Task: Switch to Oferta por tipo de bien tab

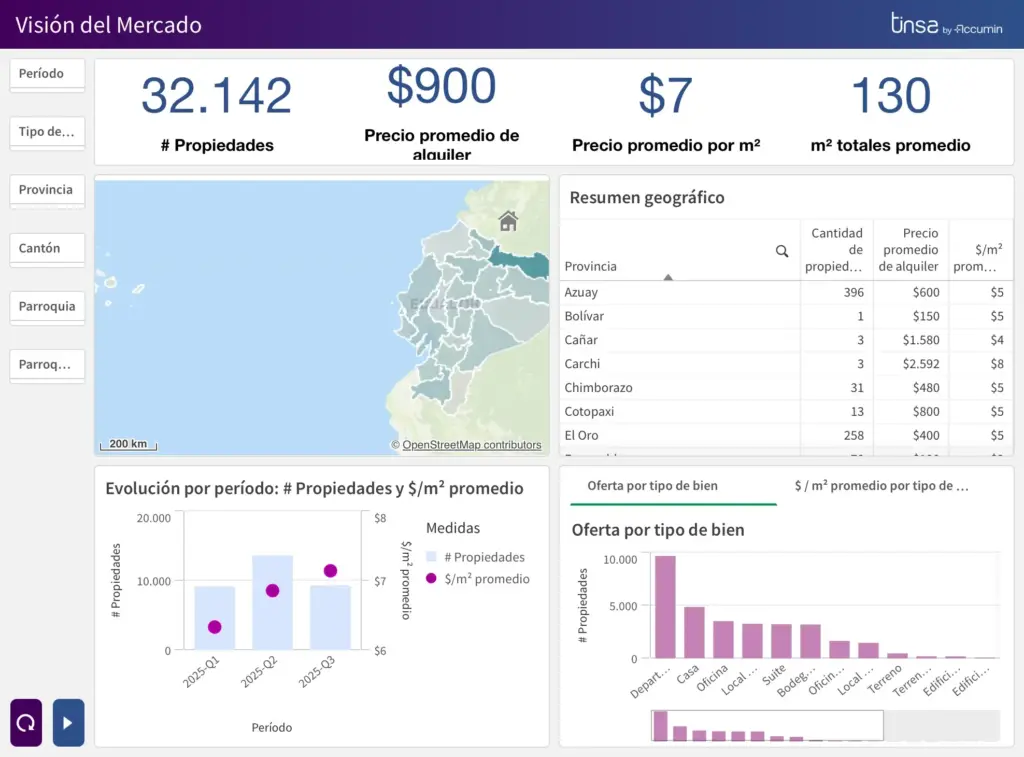Action: 652,486
